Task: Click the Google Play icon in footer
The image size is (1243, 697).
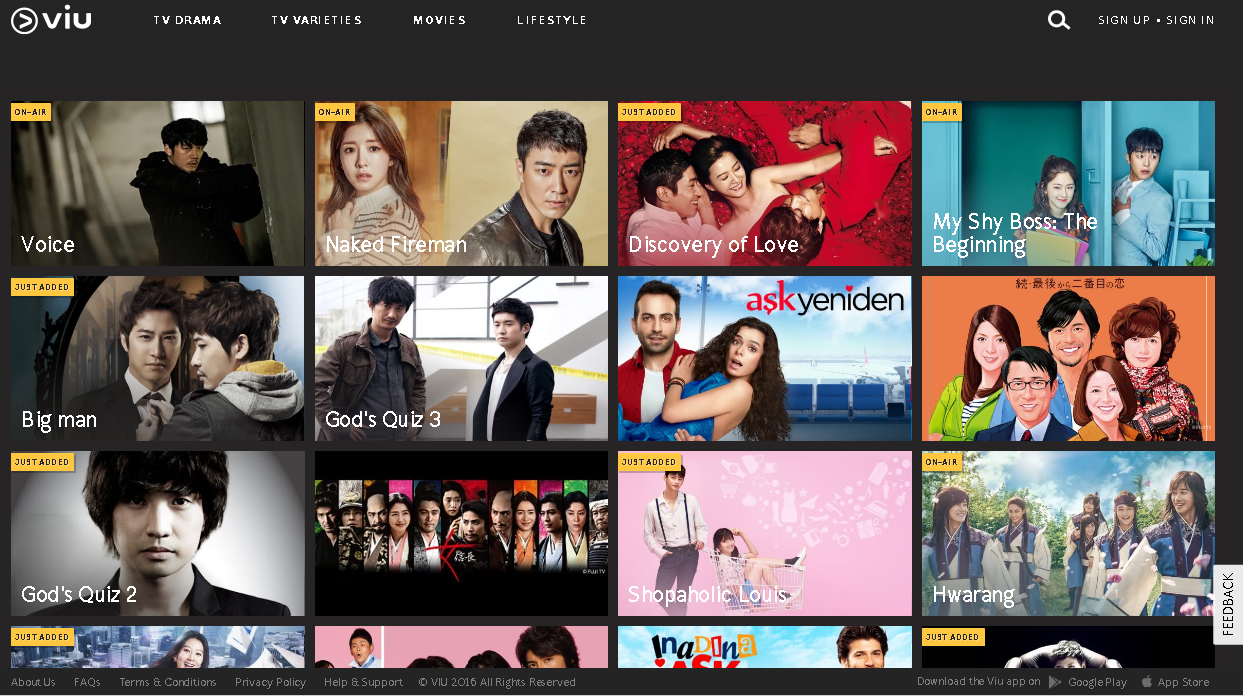Action: click(1055, 682)
